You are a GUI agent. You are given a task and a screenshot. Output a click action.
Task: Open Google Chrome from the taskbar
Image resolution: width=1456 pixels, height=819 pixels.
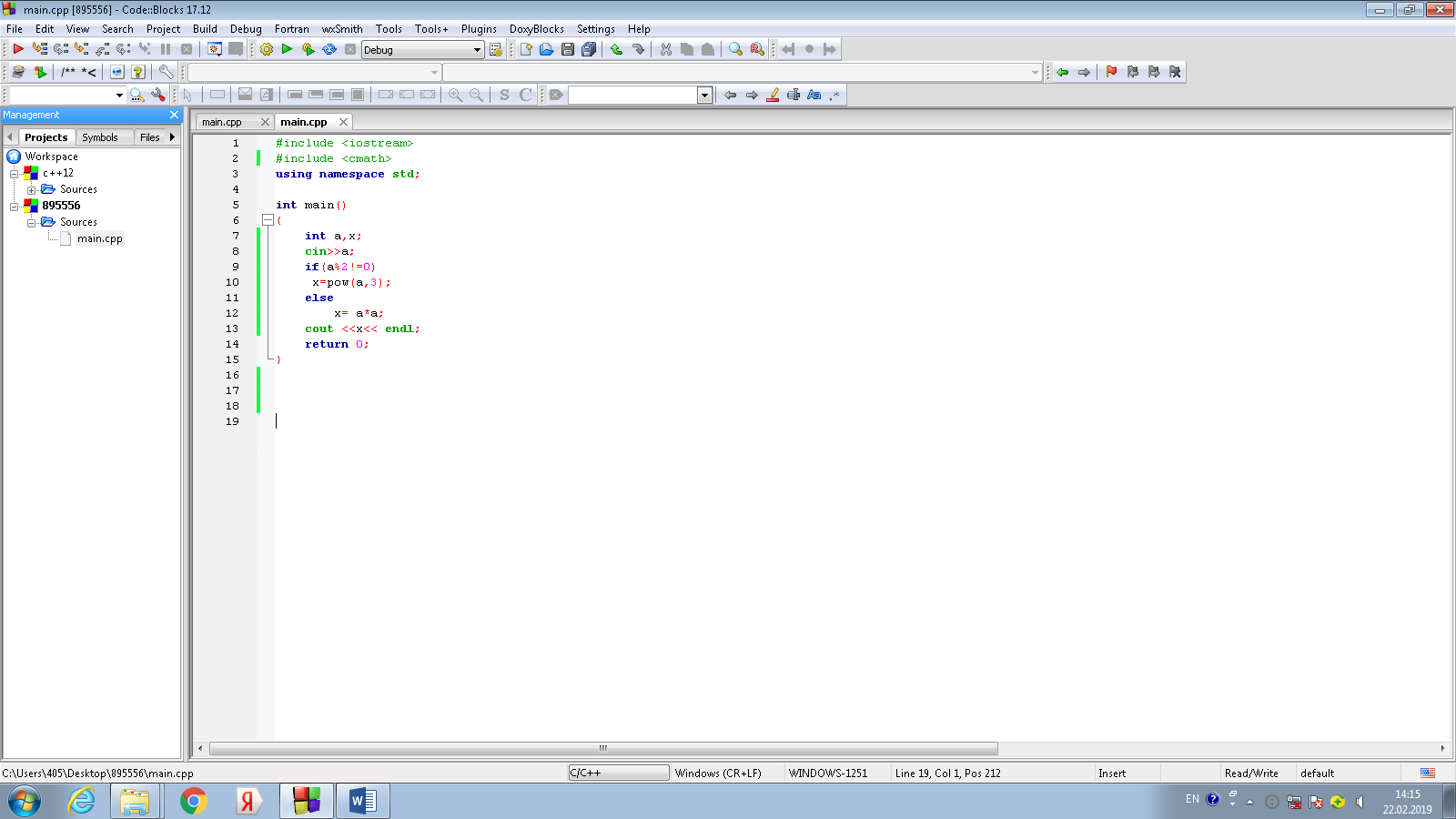click(193, 801)
